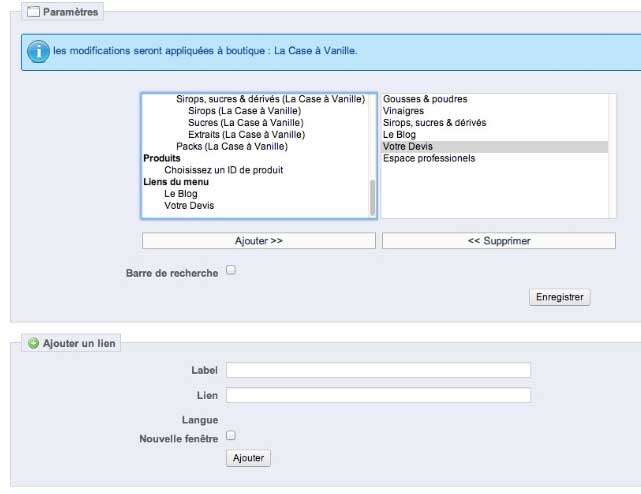Image resolution: width=641 pixels, height=494 pixels.
Task: Select highlighted Votre Devis in selected list
Action: 495,146
